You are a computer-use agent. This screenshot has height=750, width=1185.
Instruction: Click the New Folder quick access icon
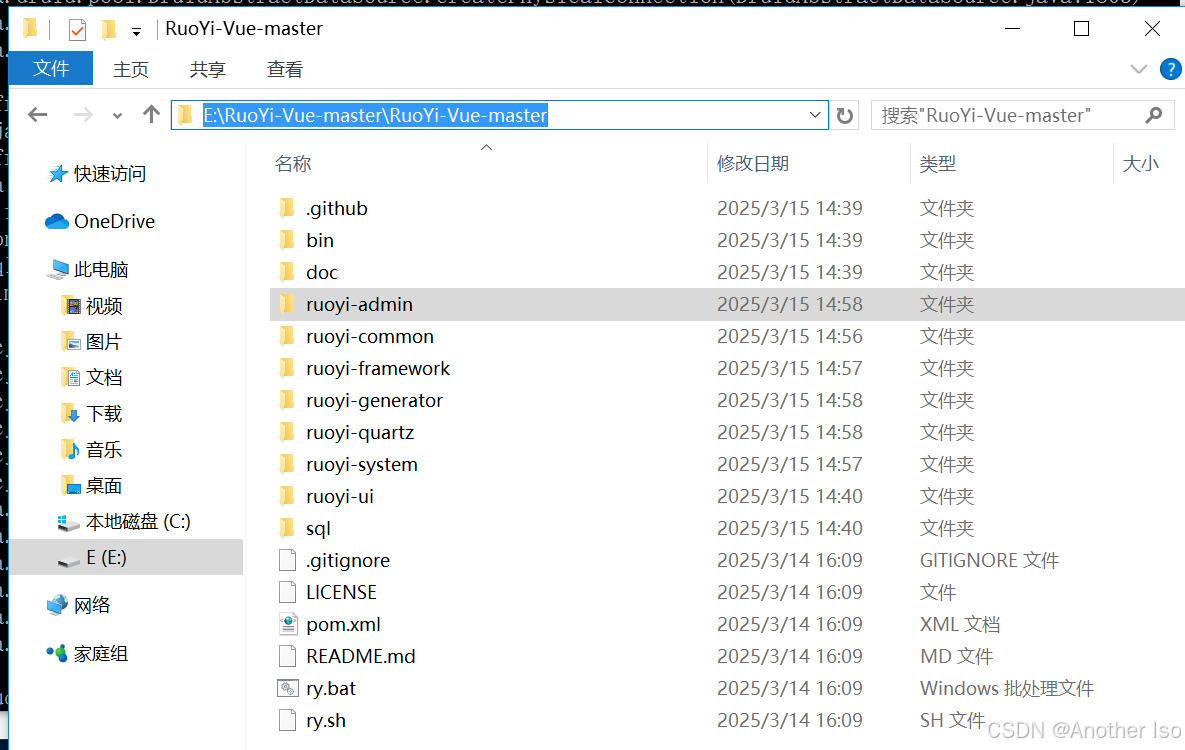coord(109,29)
